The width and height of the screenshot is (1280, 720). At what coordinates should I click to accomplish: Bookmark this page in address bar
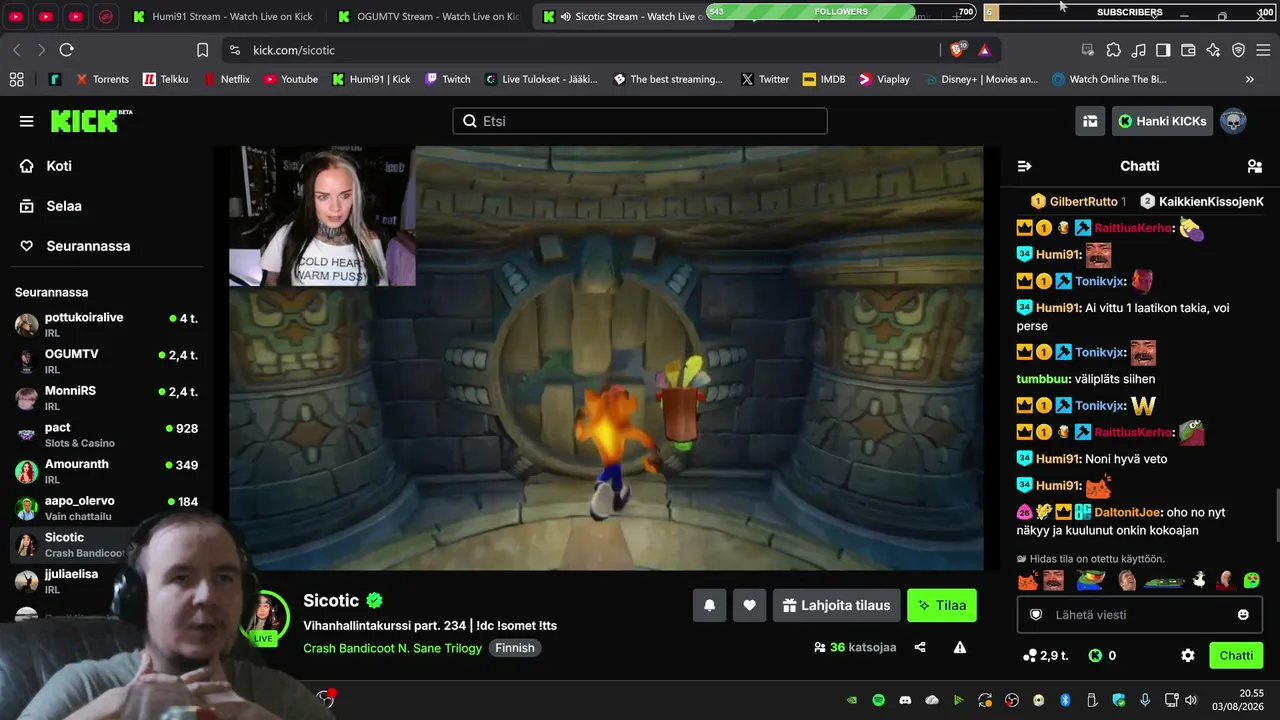[202, 50]
